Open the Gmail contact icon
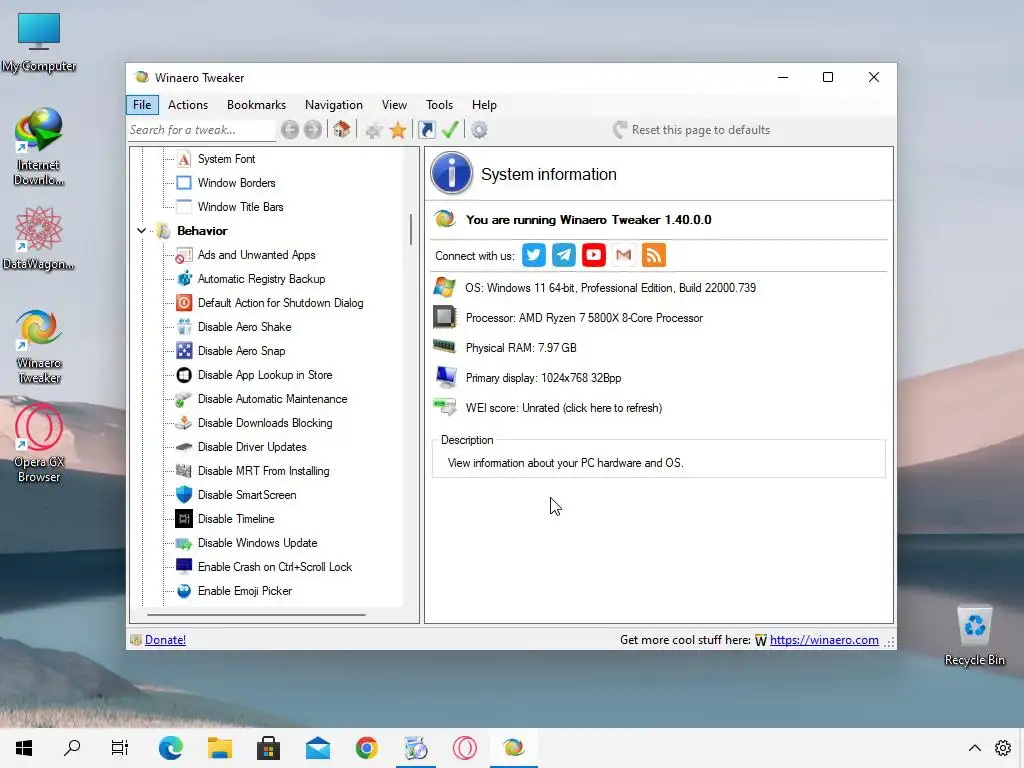Screen dimensions: 1024x768 point(624,255)
